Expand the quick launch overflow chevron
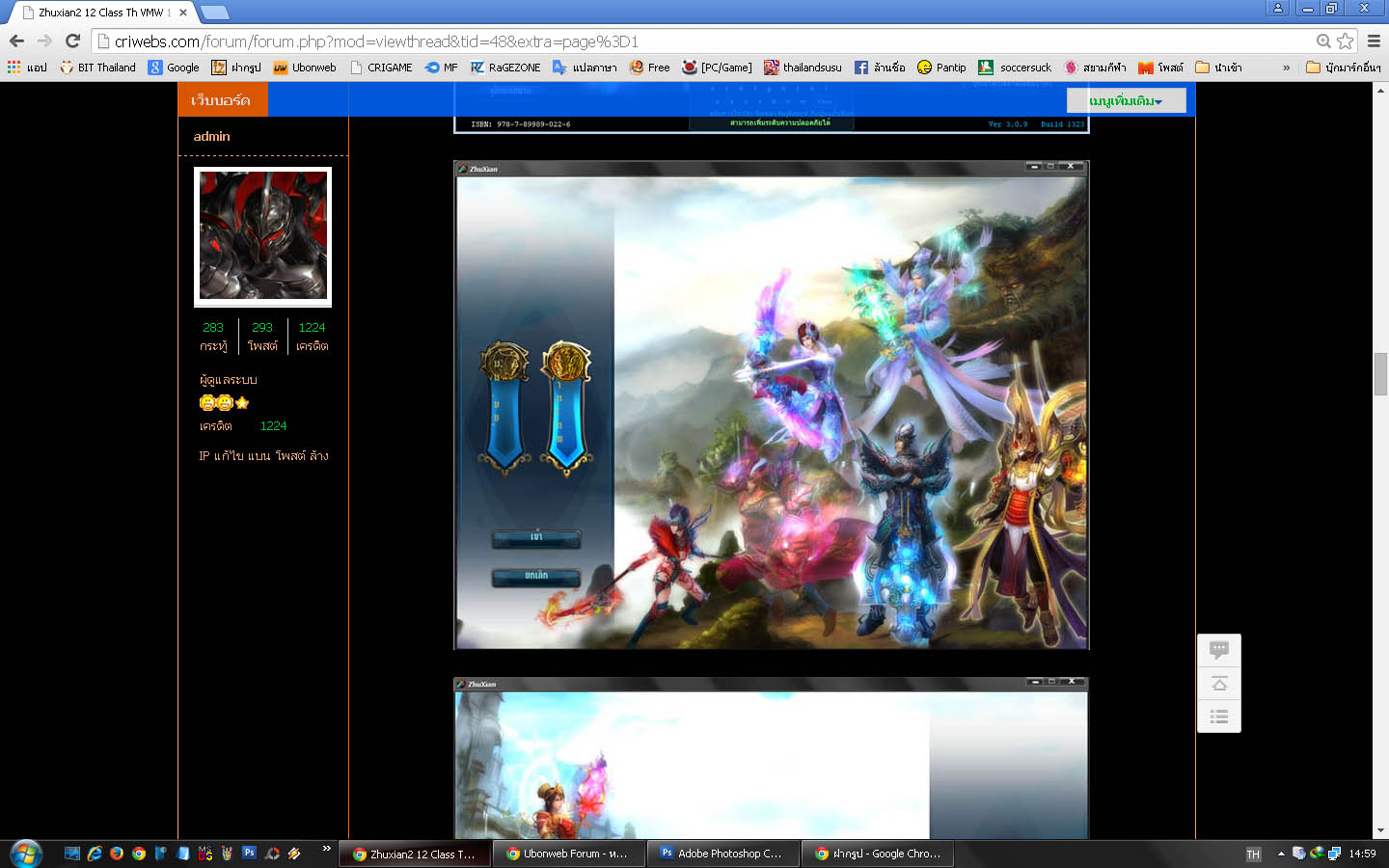1389x868 pixels. [326, 849]
